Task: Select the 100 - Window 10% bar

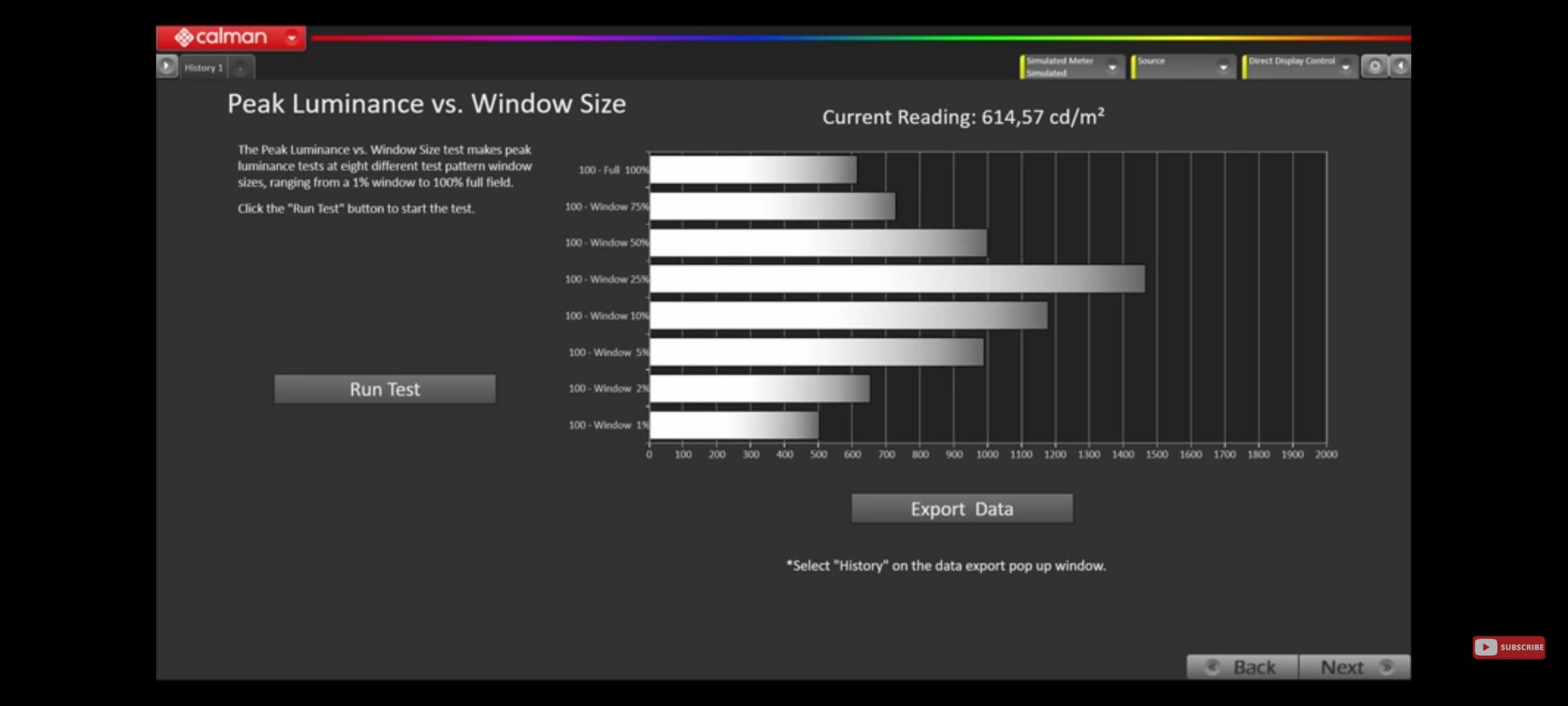Action: coord(848,316)
